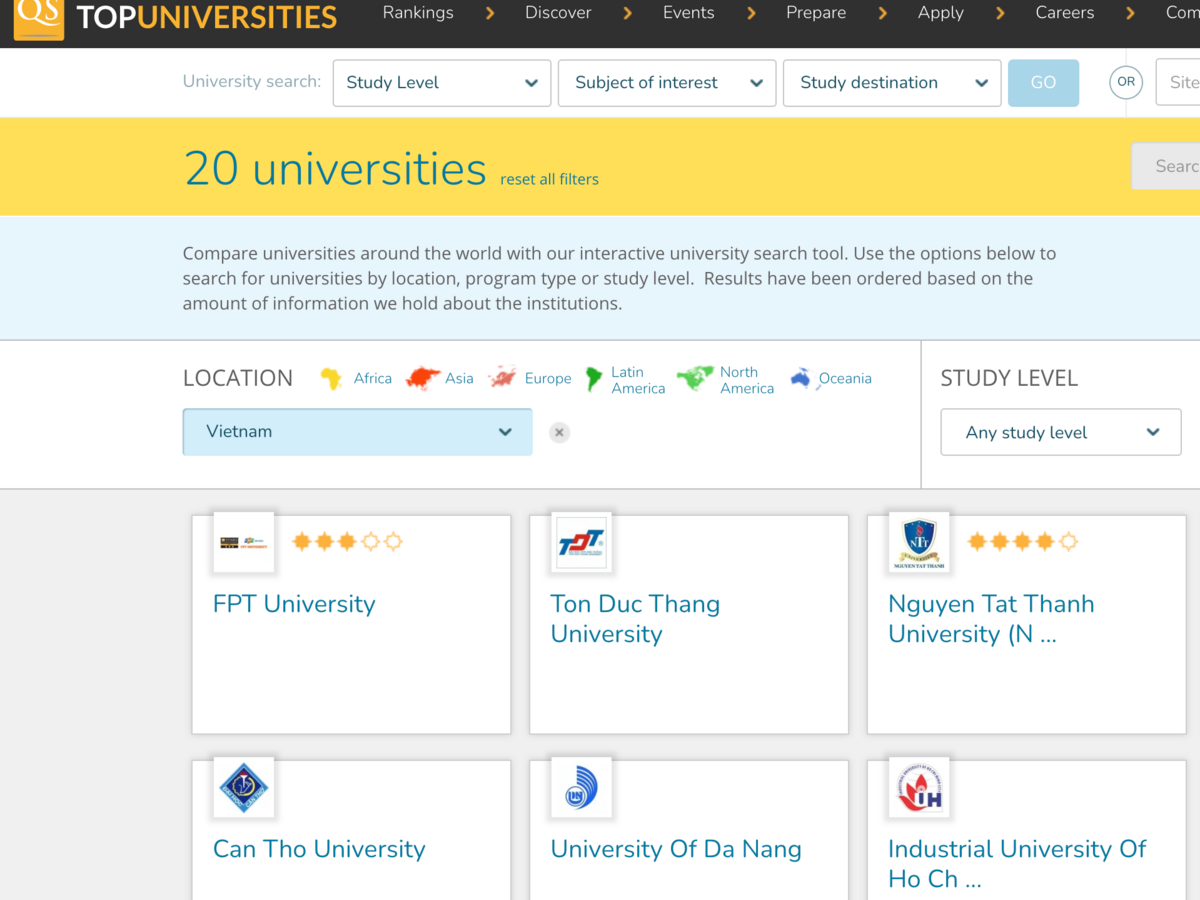This screenshot has height=900, width=1200.
Task: Expand the Vietnam location dropdown
Action: pos(357,432)
